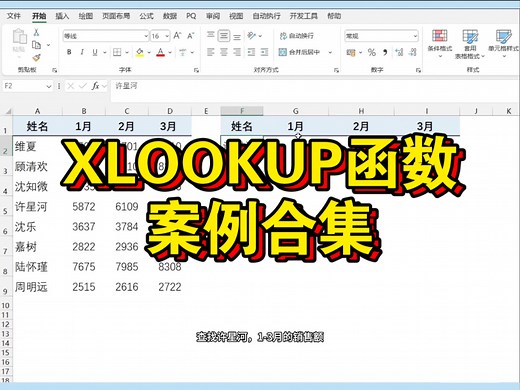Click the Paste clipboard icon
This screenshot has height=390, width=520.
(20, 37)
